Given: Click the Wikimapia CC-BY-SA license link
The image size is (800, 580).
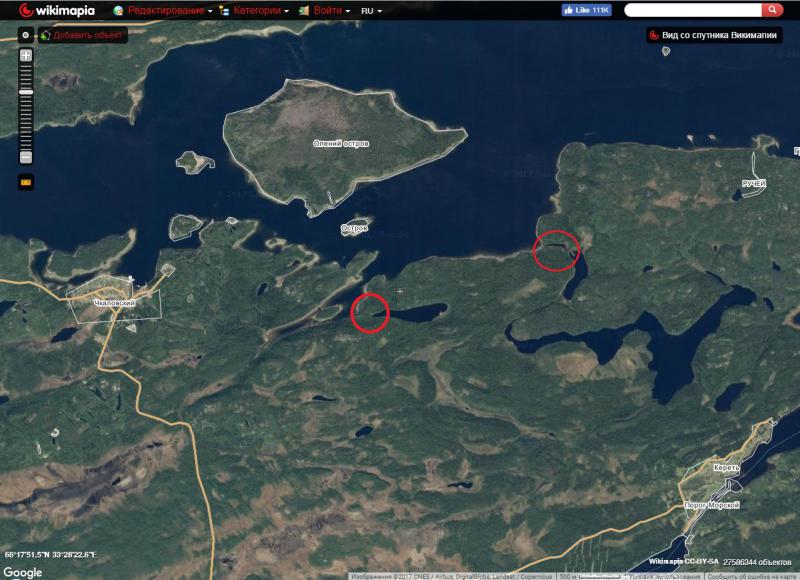Looking at the screenshot, I should 683,562.
